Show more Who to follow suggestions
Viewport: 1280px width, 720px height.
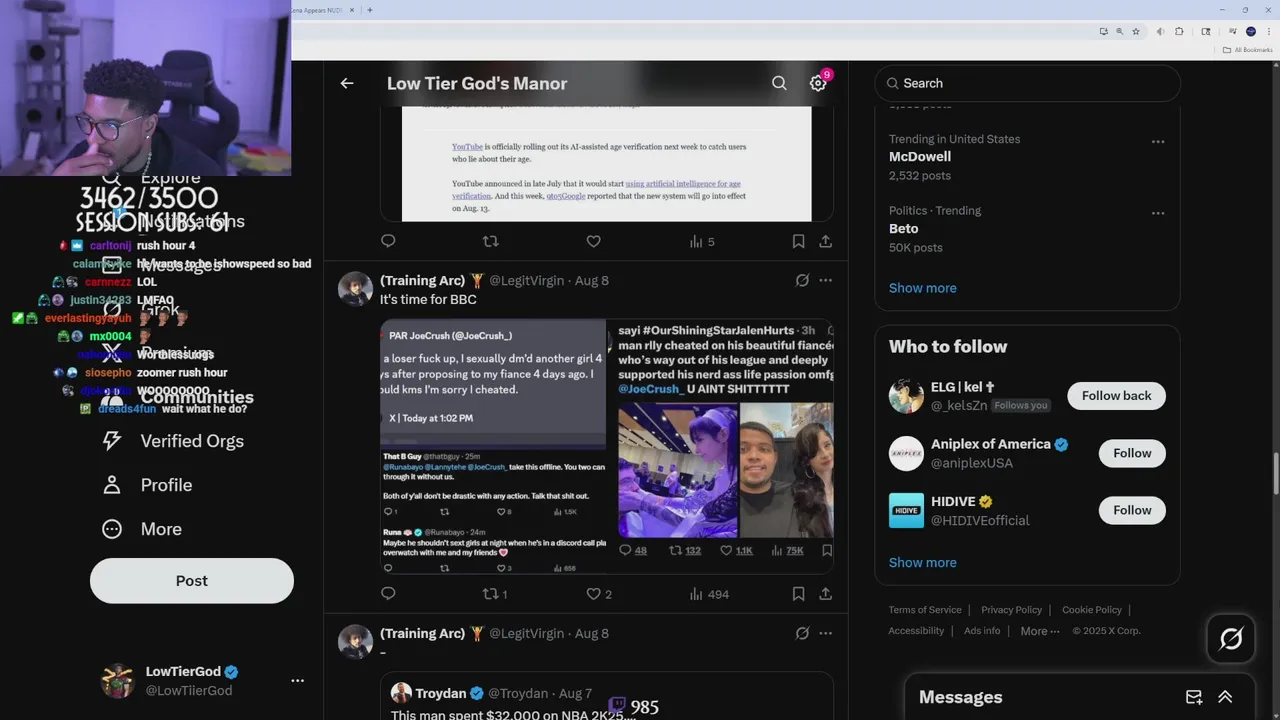pos(922,562)
